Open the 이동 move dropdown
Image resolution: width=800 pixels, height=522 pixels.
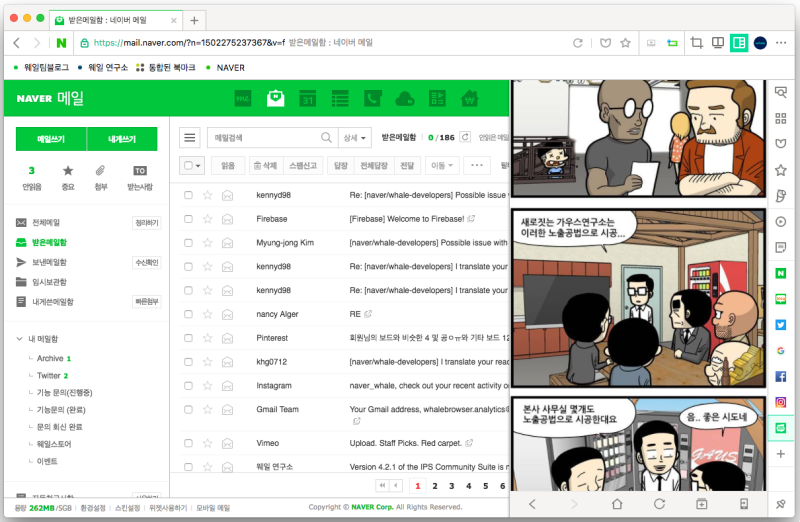tap(442, 165)
